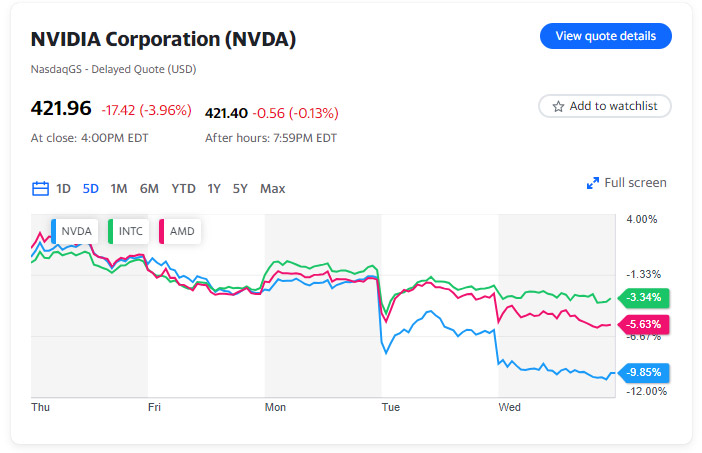Click the calendar date range icon
Image resolution: width=702 pixels, height=453 pixels.
click(x=40, y=188)
